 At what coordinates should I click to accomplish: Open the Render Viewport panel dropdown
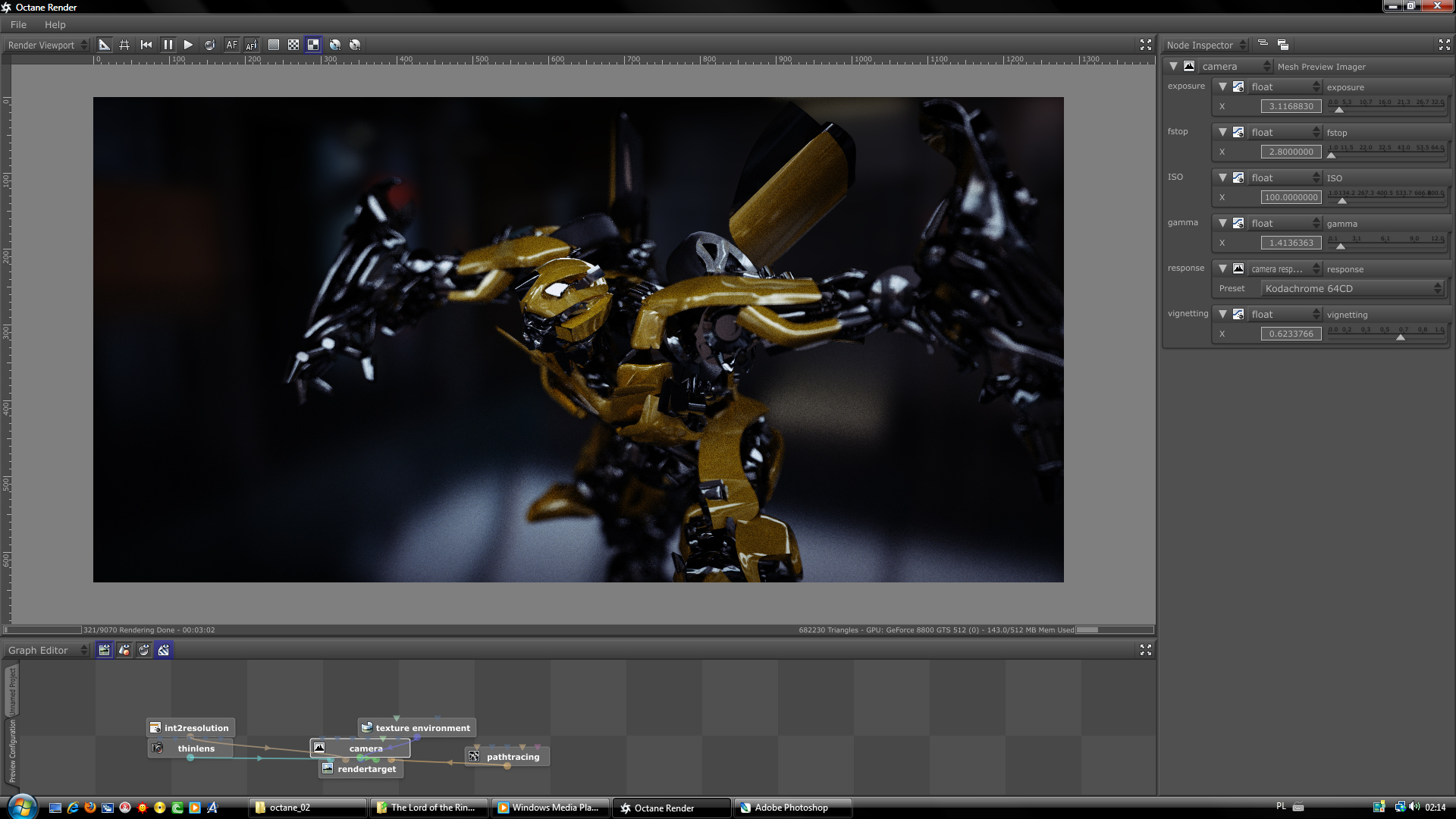pyautogui.click(x=47, y=45)
